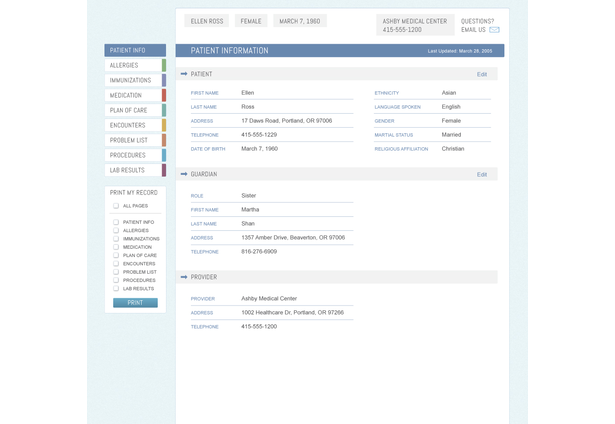615x424 pixels.
Task: Open the Encounters sidebar tab
Action: point(135,125)
